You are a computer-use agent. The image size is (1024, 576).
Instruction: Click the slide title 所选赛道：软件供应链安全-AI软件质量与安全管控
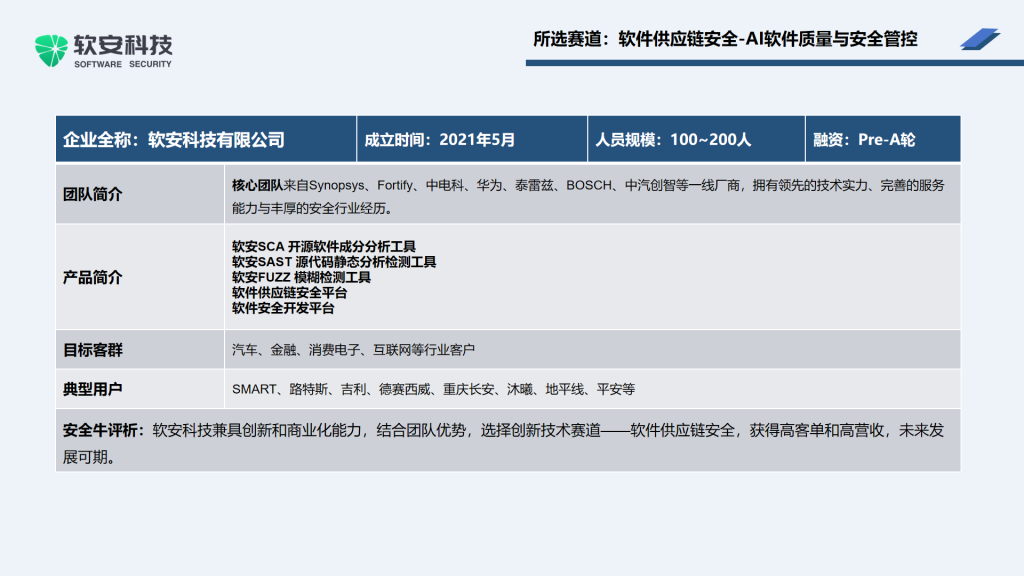click(725, 39)
